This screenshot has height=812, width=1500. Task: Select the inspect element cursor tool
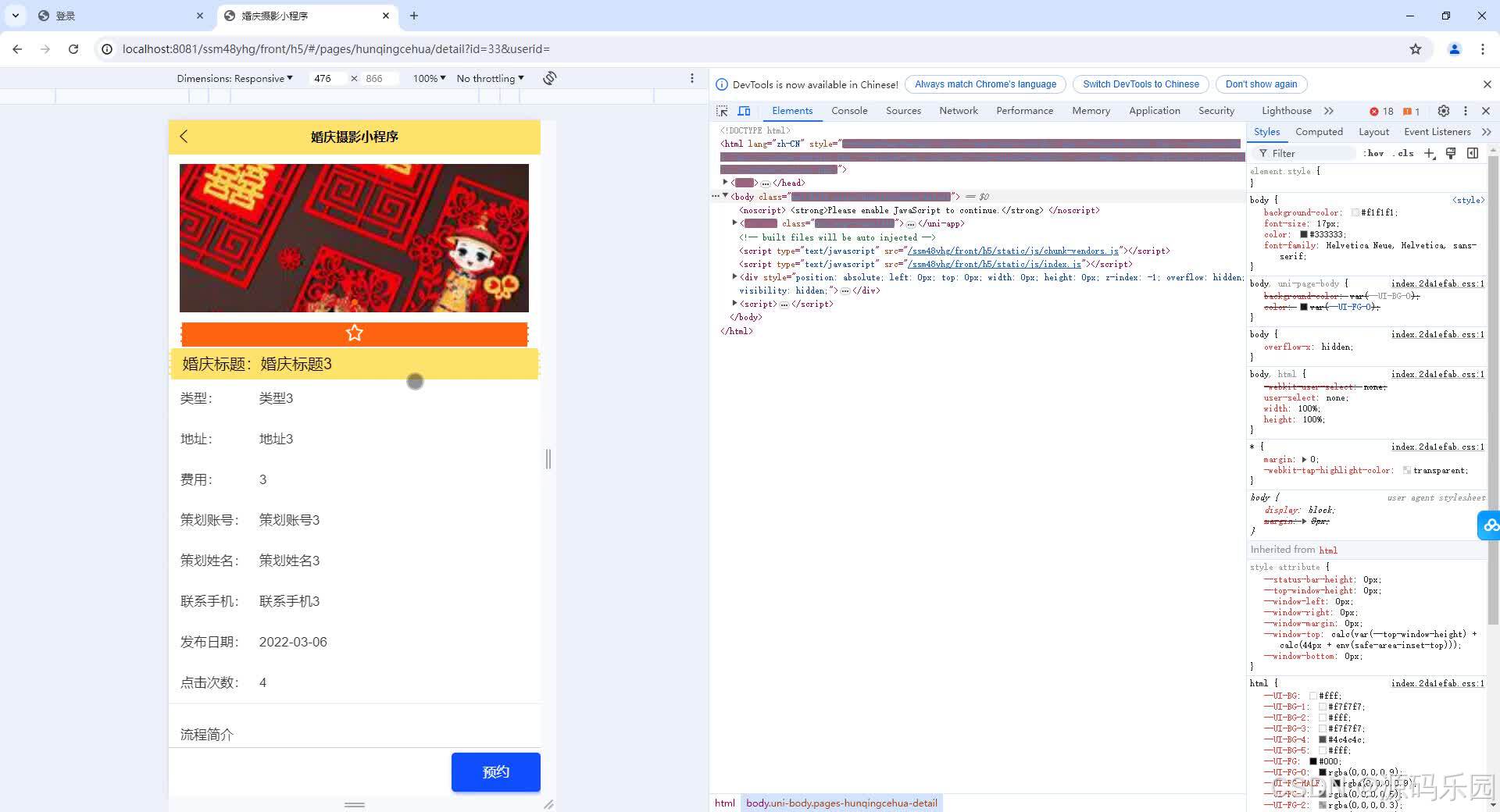click(723, 111)
